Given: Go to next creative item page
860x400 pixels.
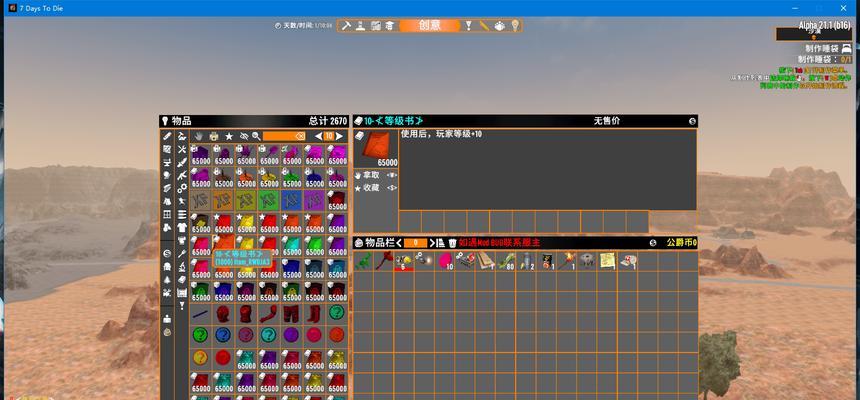Looking at the screenshot, I should [x=339, y=136].
